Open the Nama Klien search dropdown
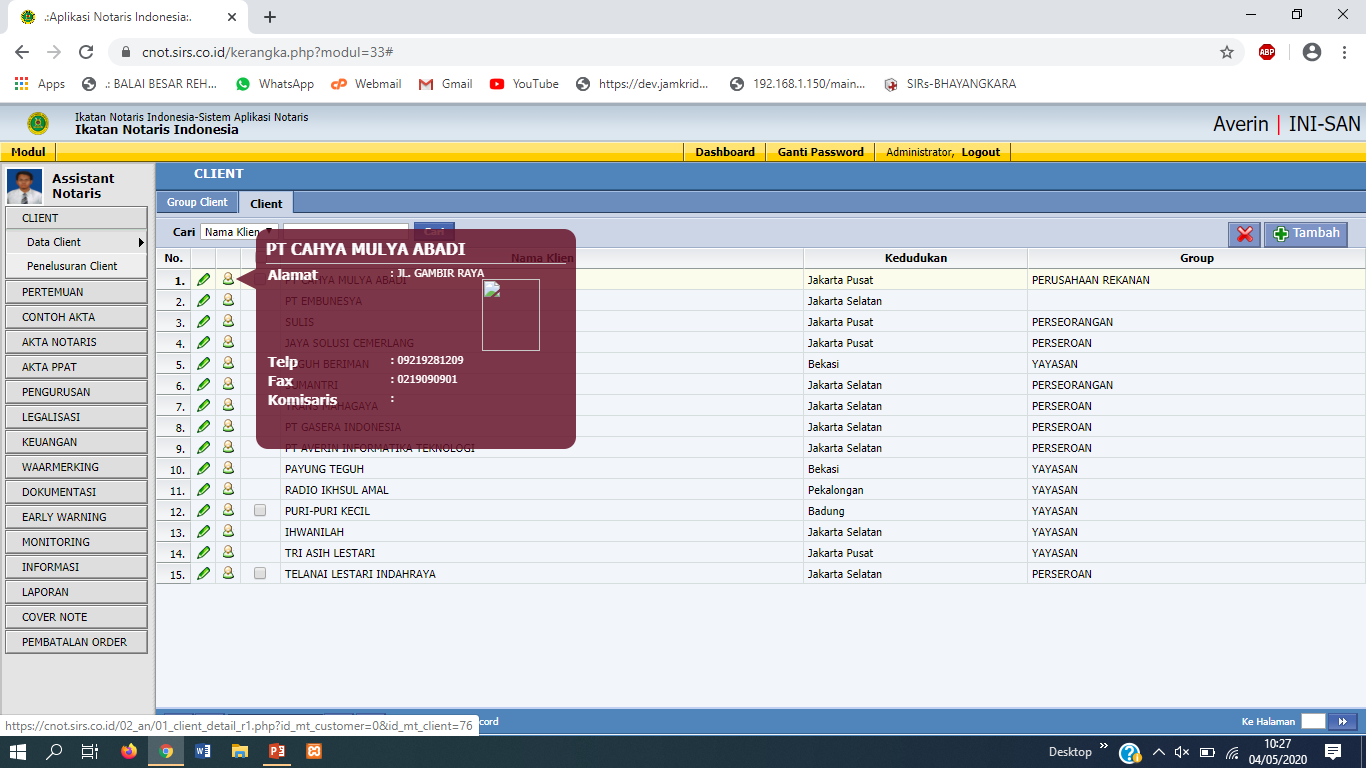This screenshot has height=768, width=1366. (239, 232)
